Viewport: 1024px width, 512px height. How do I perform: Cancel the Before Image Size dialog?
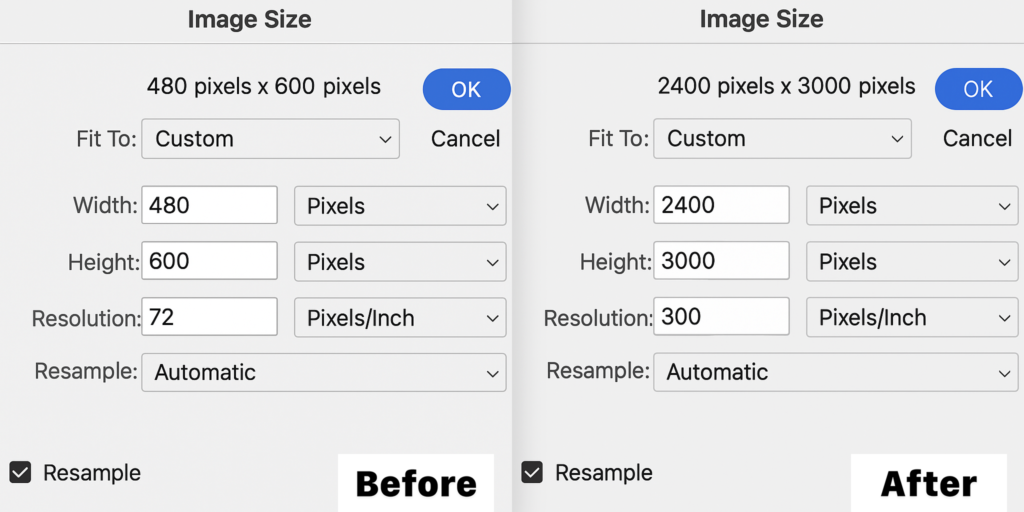[465, 139]
